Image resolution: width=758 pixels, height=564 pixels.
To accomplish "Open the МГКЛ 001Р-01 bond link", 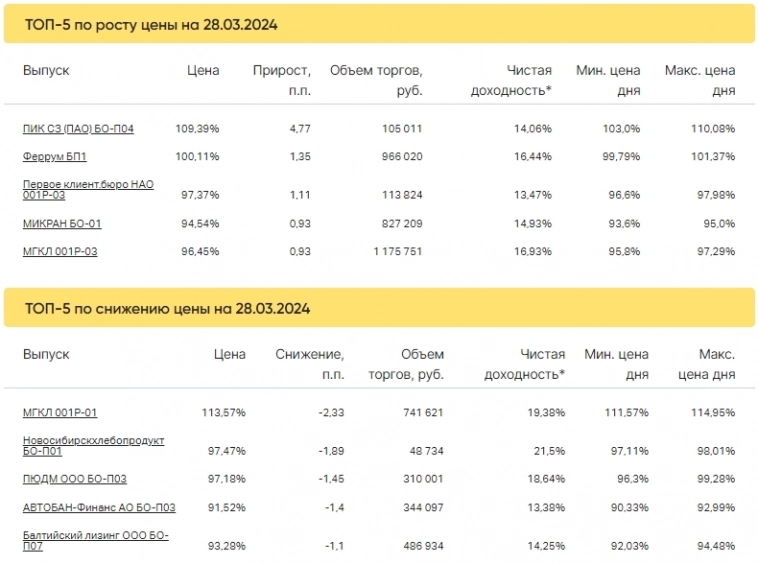I will tap(60, 412).
